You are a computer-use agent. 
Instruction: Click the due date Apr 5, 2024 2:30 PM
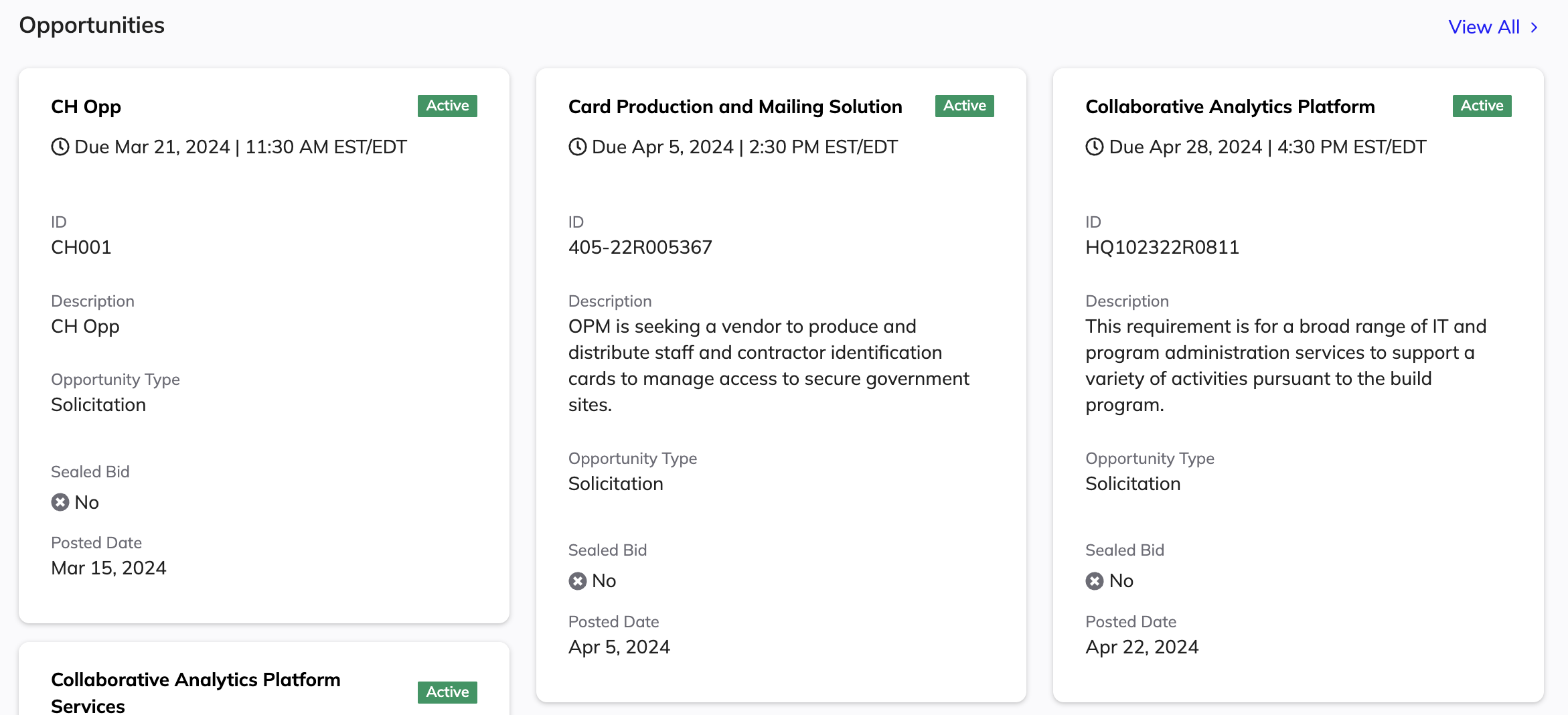[x=744, y=147]
